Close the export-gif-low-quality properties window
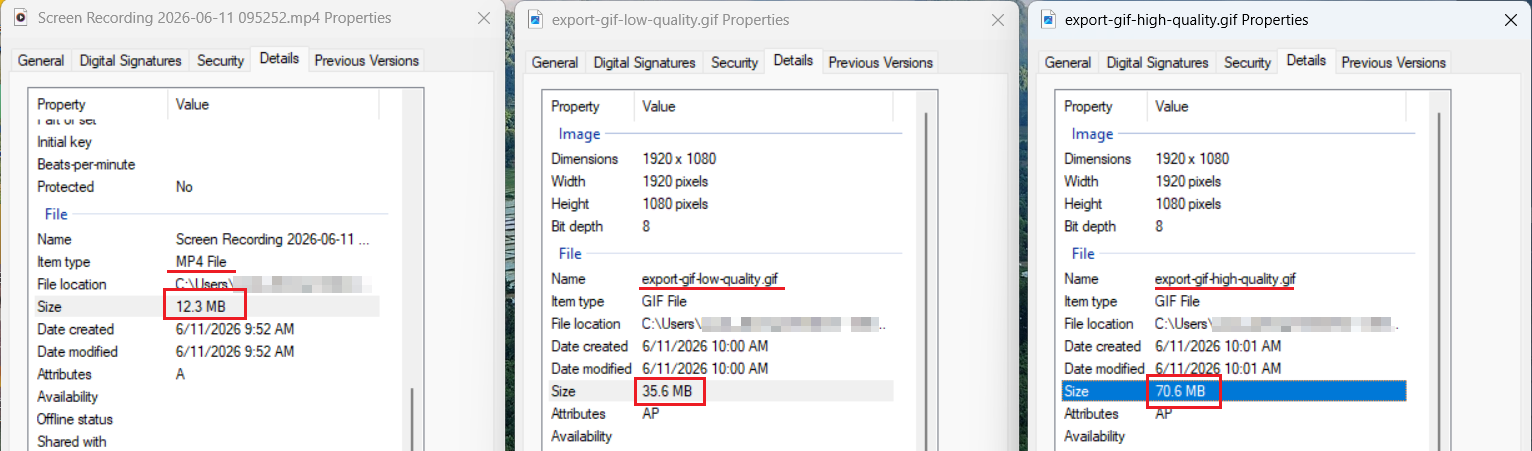 (998, 20)
